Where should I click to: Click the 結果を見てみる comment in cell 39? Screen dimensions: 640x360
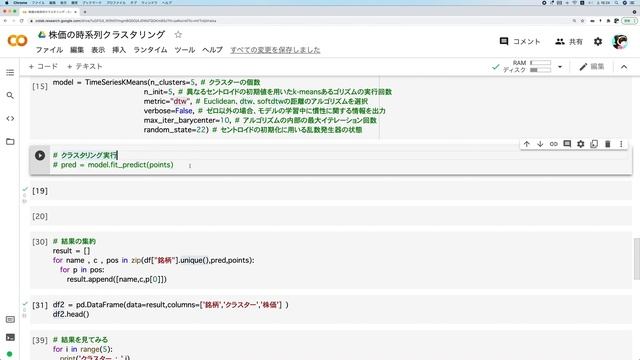point(80,340)
